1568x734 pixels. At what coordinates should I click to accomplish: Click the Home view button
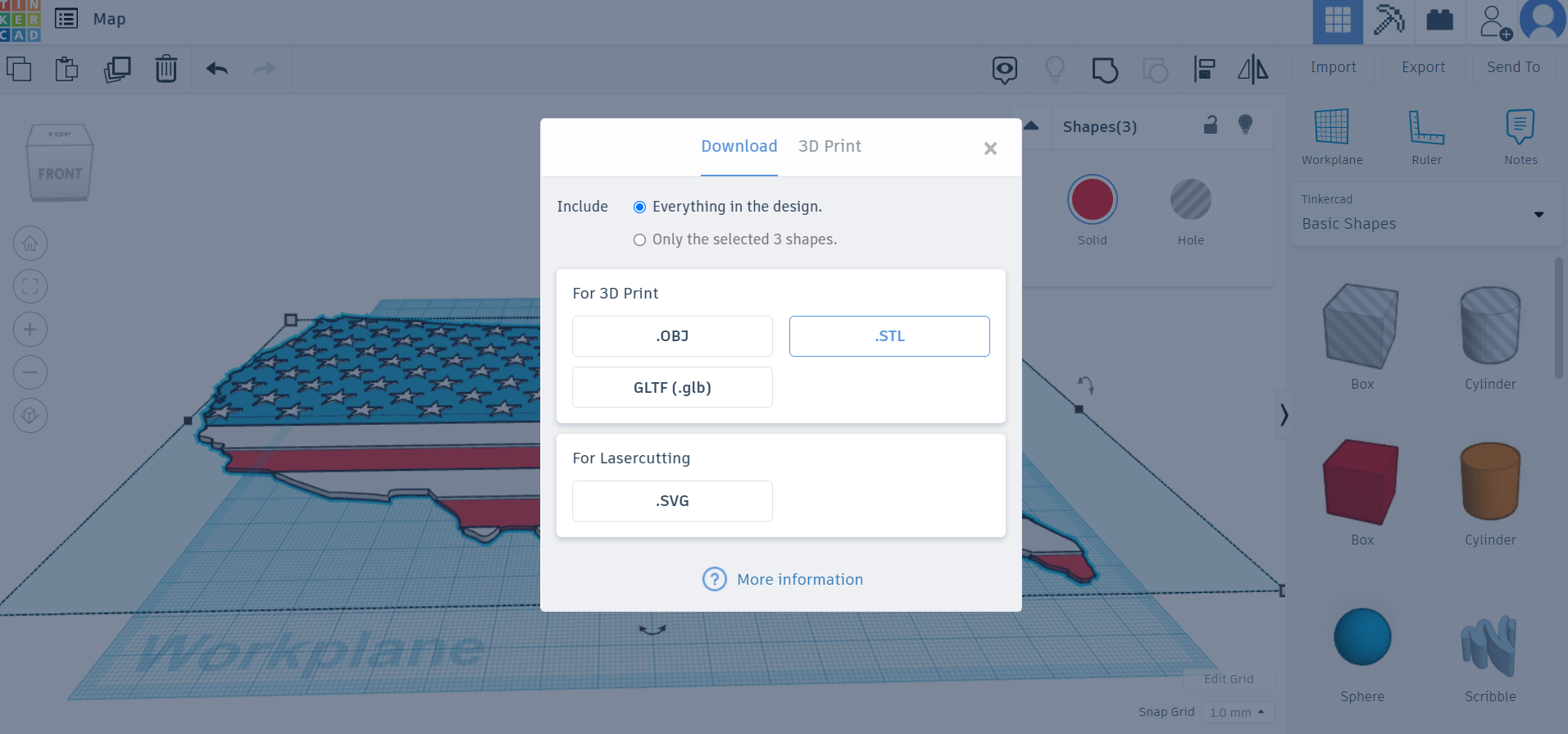pyautogui.click(x=30, y=244)
